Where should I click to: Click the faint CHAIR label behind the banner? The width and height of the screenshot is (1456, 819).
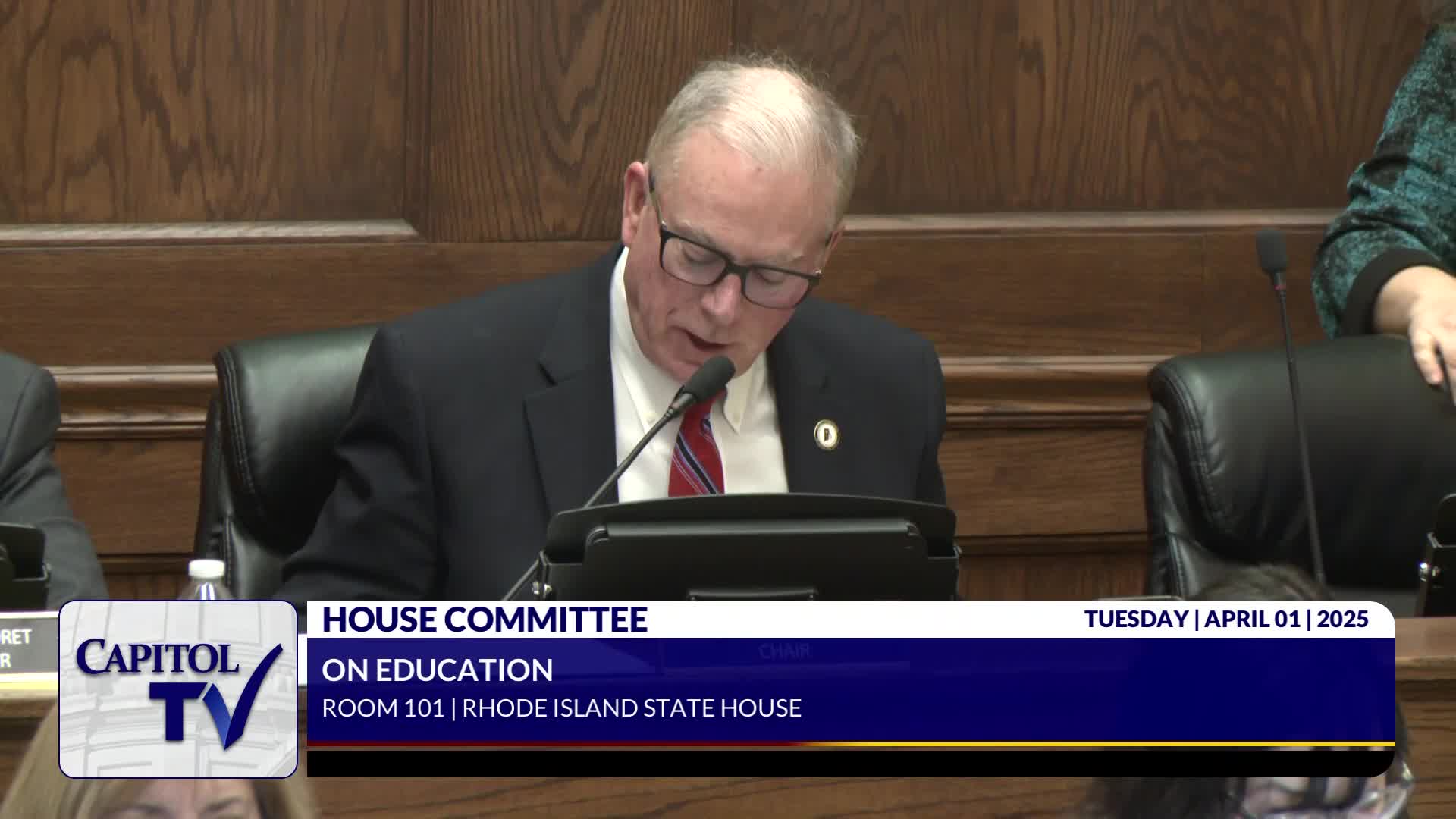coord(784,651)
